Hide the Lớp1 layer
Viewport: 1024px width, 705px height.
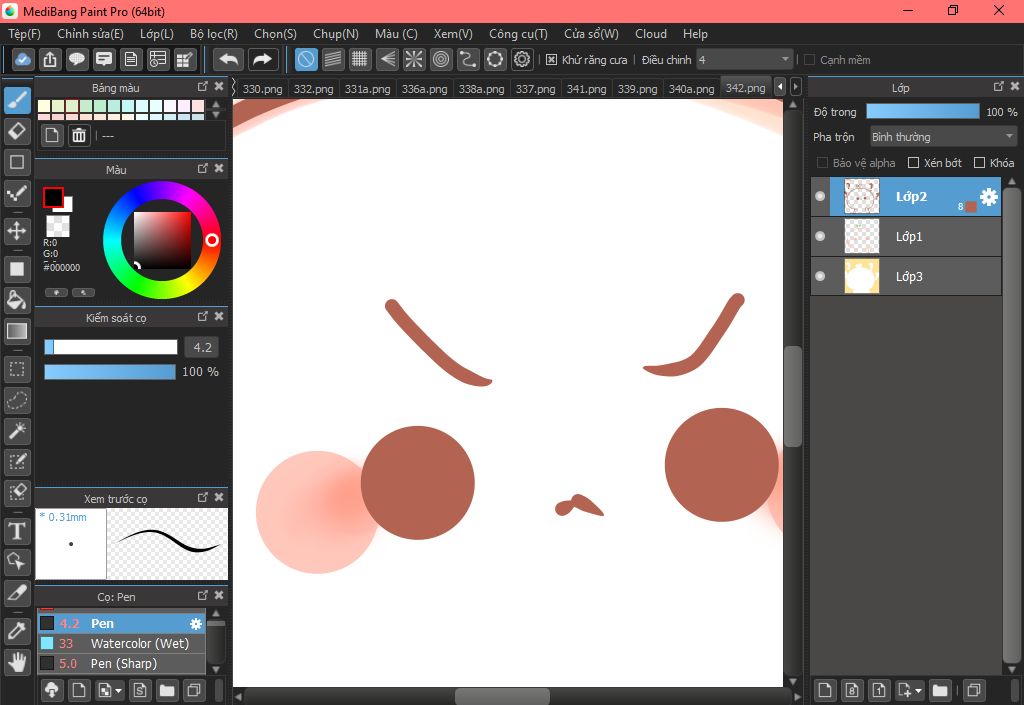pyautogui.click(x=820, y=236)
